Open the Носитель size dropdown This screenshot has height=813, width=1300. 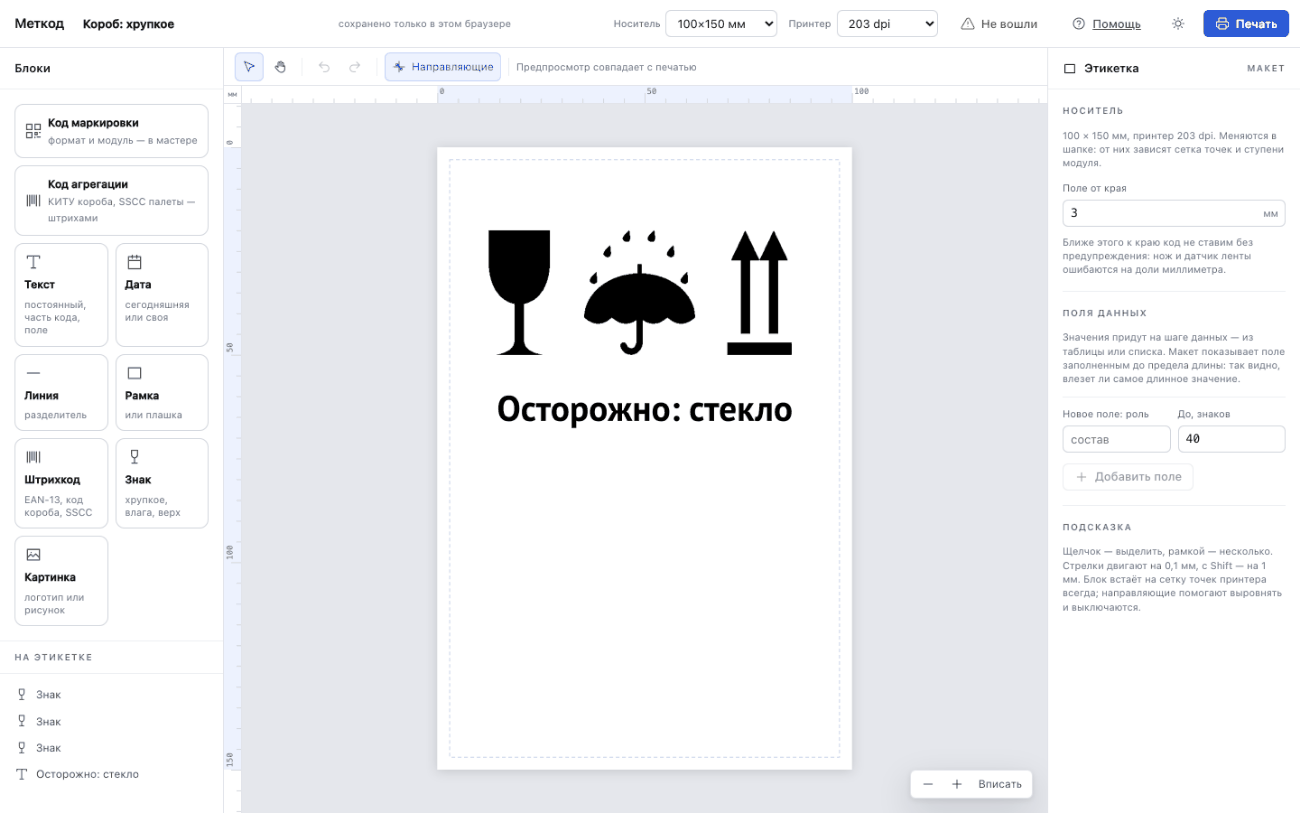click(721, 24)
